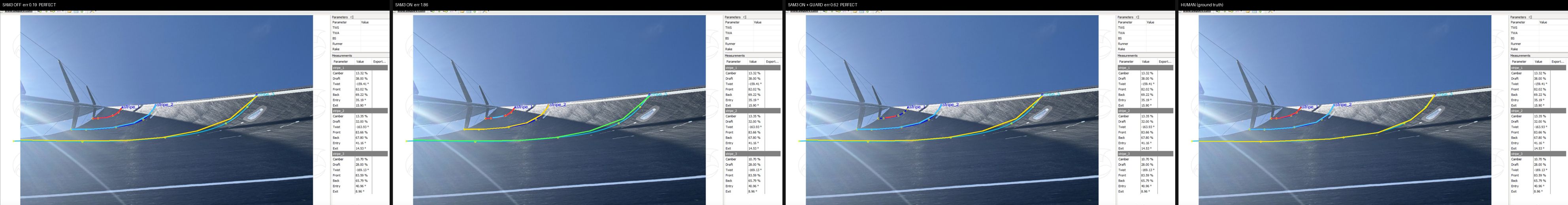Select stripe_1 header in SAM3 OFF panel
This screenshot has width=1568, height=205.
coord(360,68)
